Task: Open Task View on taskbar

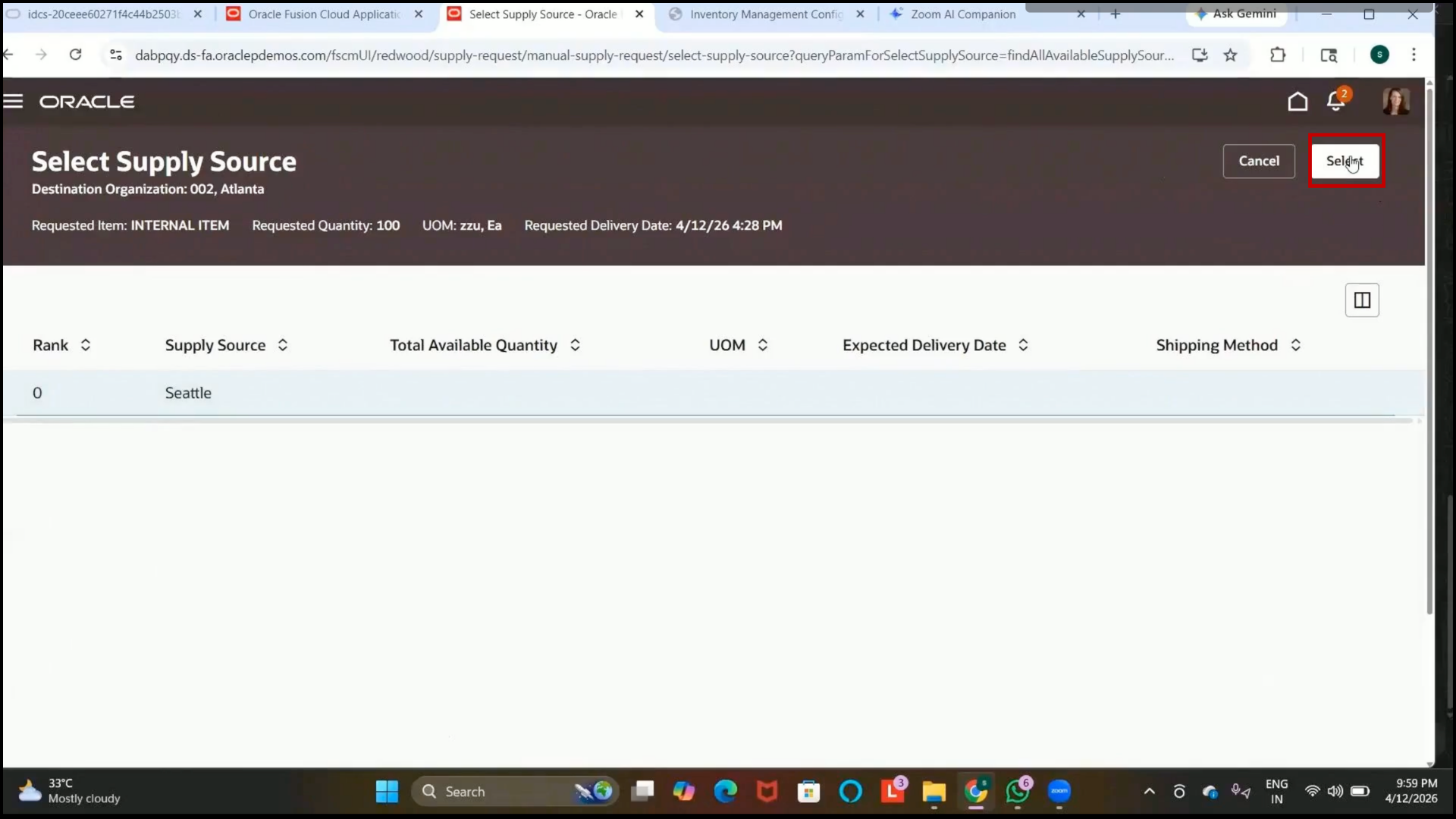Action: click(x=642, y=792)
